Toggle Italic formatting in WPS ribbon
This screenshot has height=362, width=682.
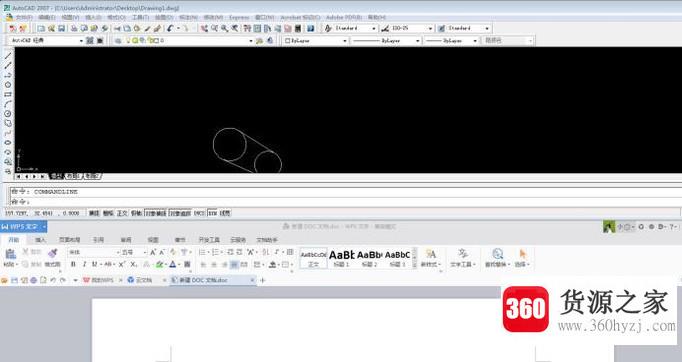click(x=84, y=264)
